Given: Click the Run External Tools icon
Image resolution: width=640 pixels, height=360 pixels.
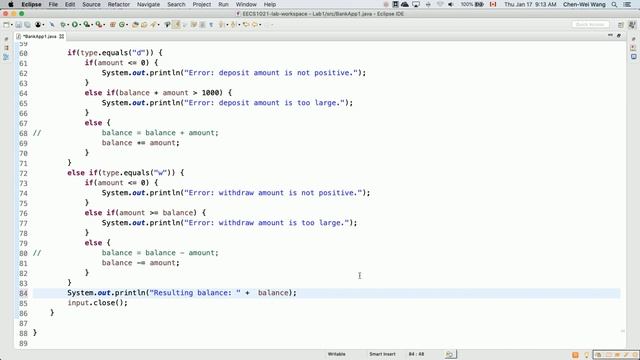Looking at the screenshot, I should click(98, 25).
